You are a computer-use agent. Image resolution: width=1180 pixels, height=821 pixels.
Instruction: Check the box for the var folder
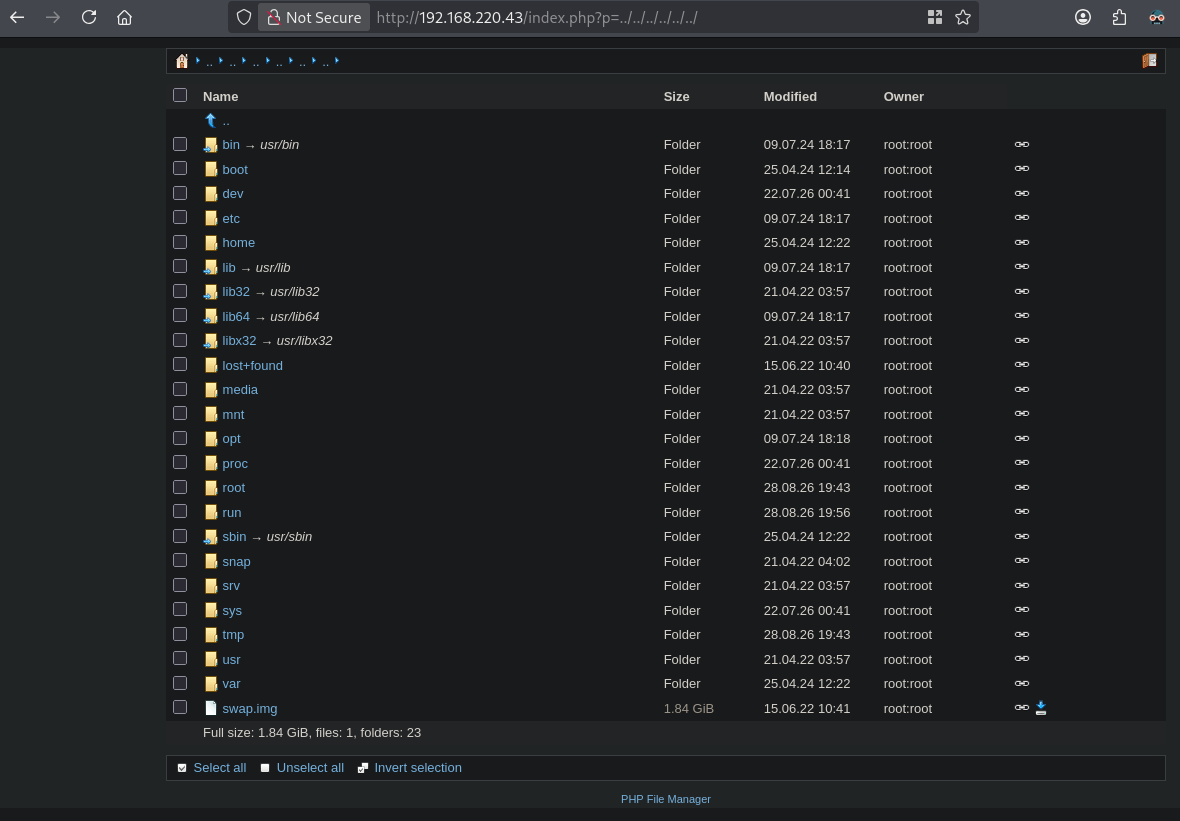click(180, 683)
